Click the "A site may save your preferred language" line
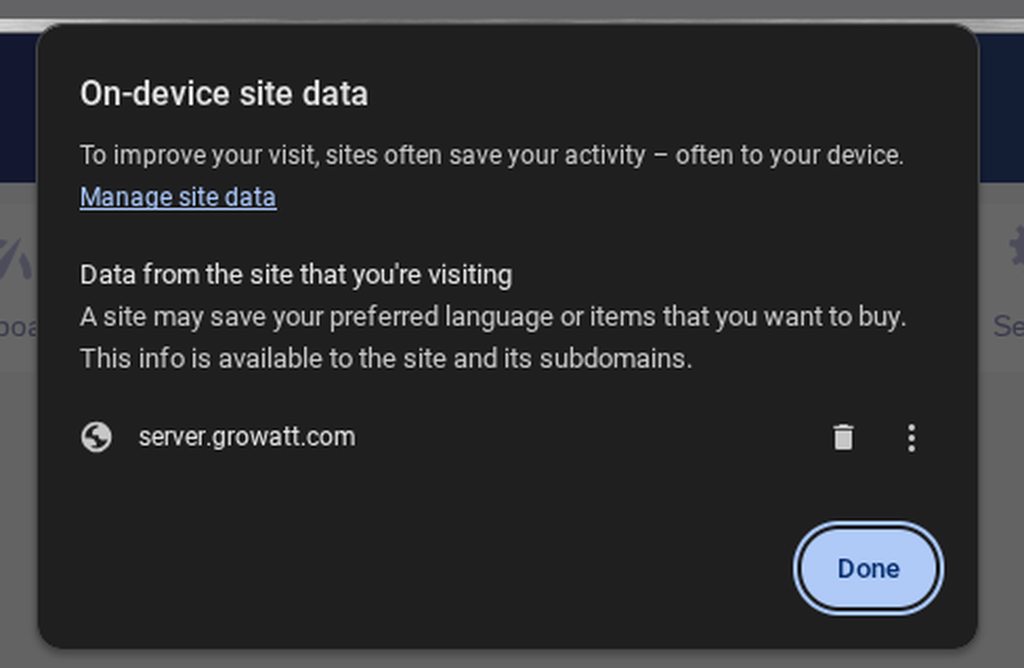This screenshot has width=1024, height=668. pyautogui.click(x=492, y=318)
